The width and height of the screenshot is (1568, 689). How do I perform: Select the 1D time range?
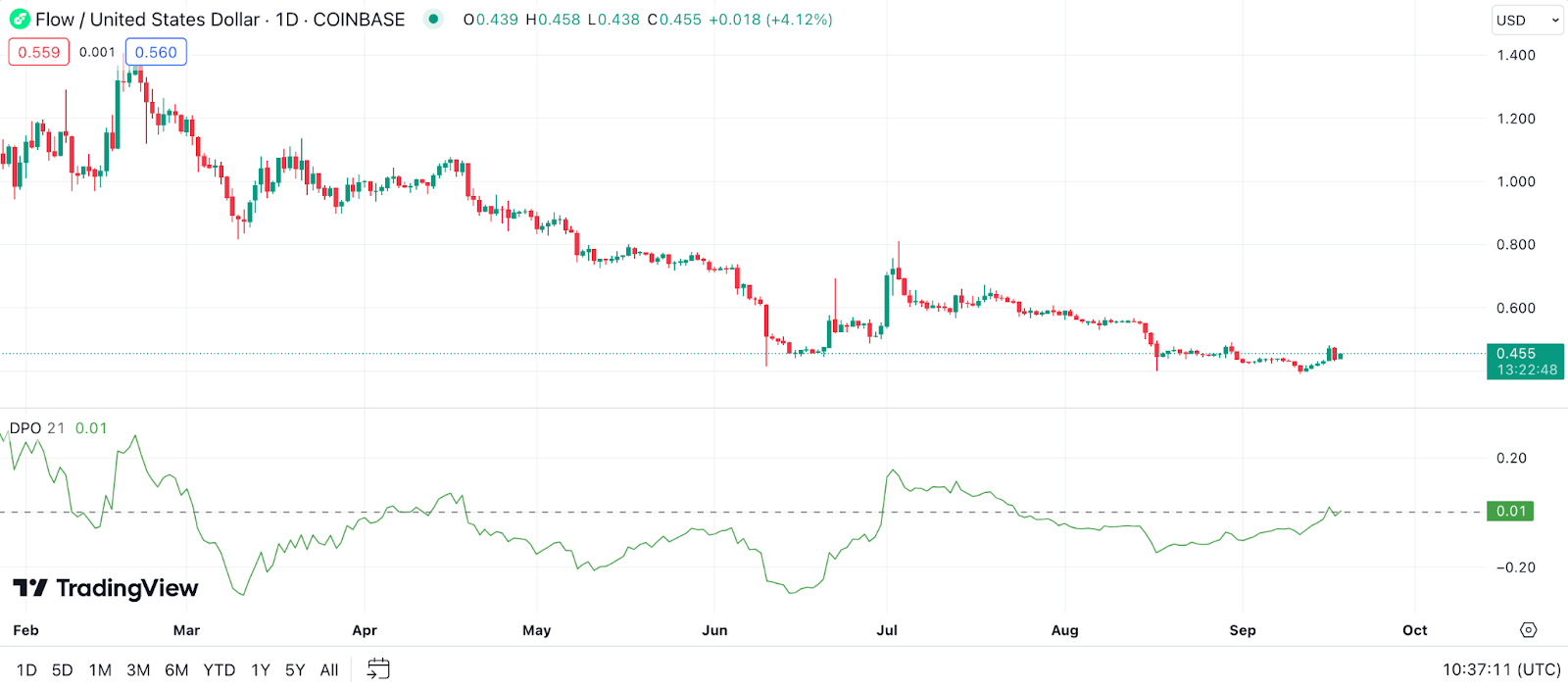tap(26, 670)
